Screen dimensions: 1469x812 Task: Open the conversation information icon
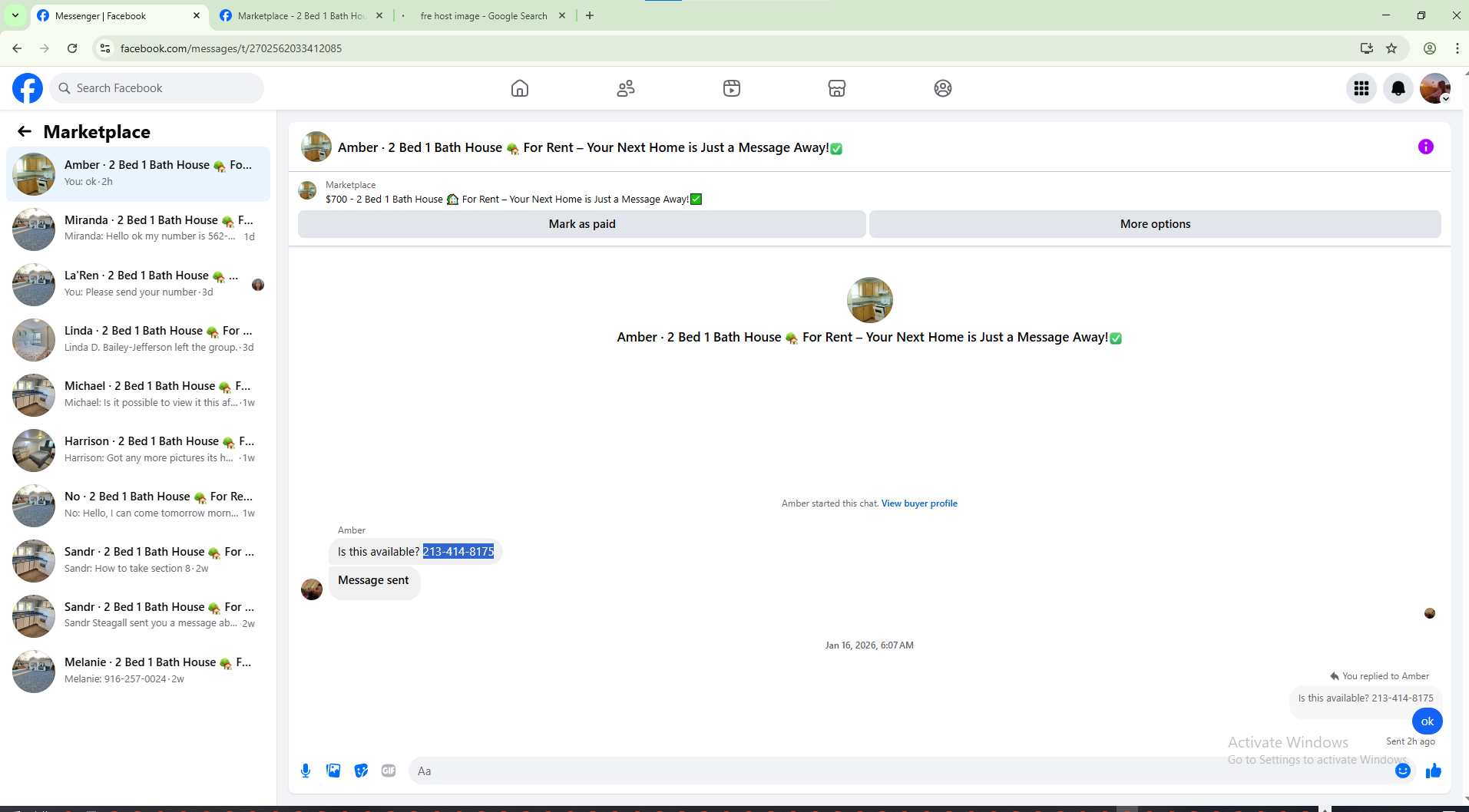point(1426,147)
